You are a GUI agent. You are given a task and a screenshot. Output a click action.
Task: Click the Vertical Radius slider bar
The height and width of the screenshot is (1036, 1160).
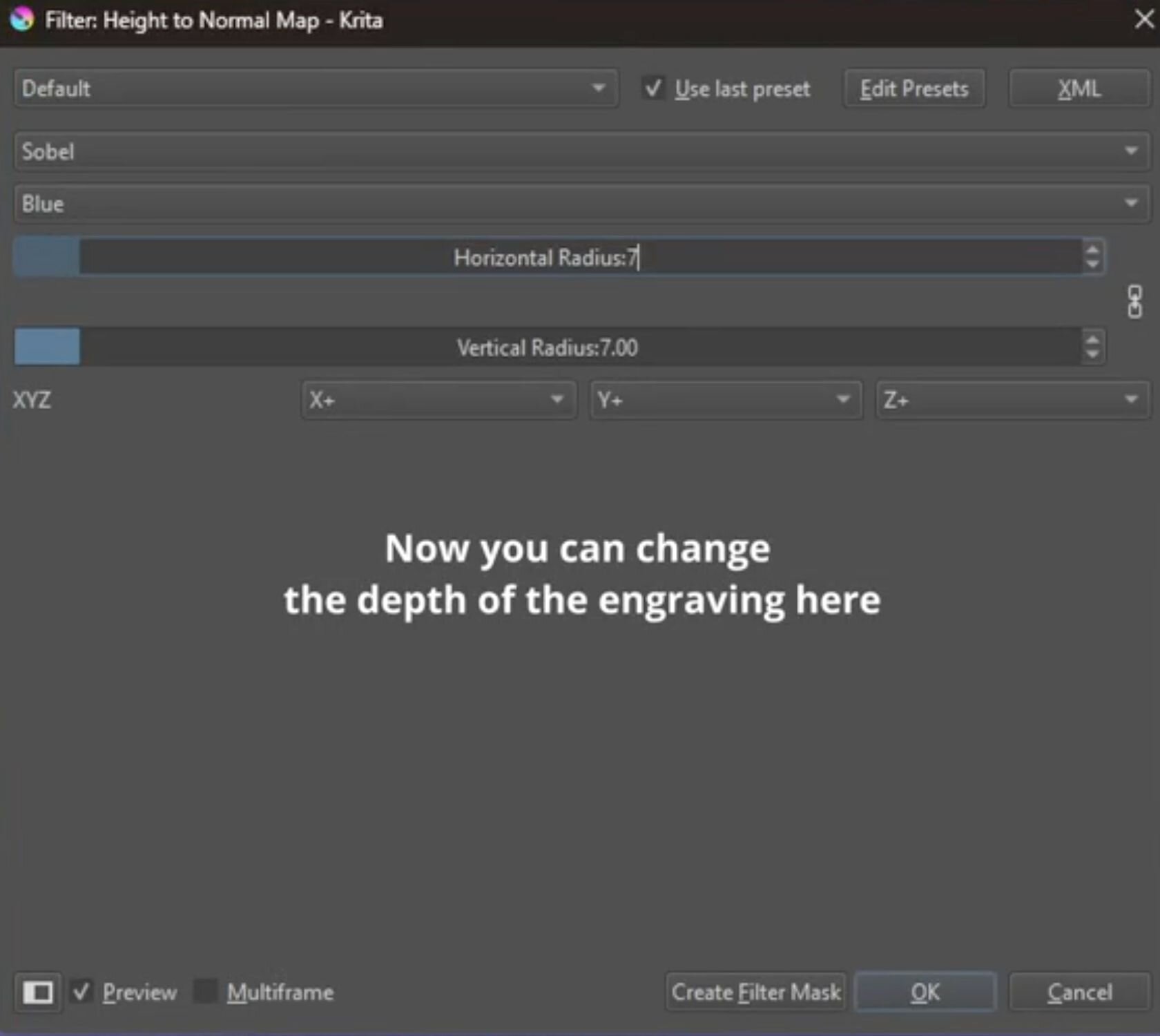pos(547,347)
